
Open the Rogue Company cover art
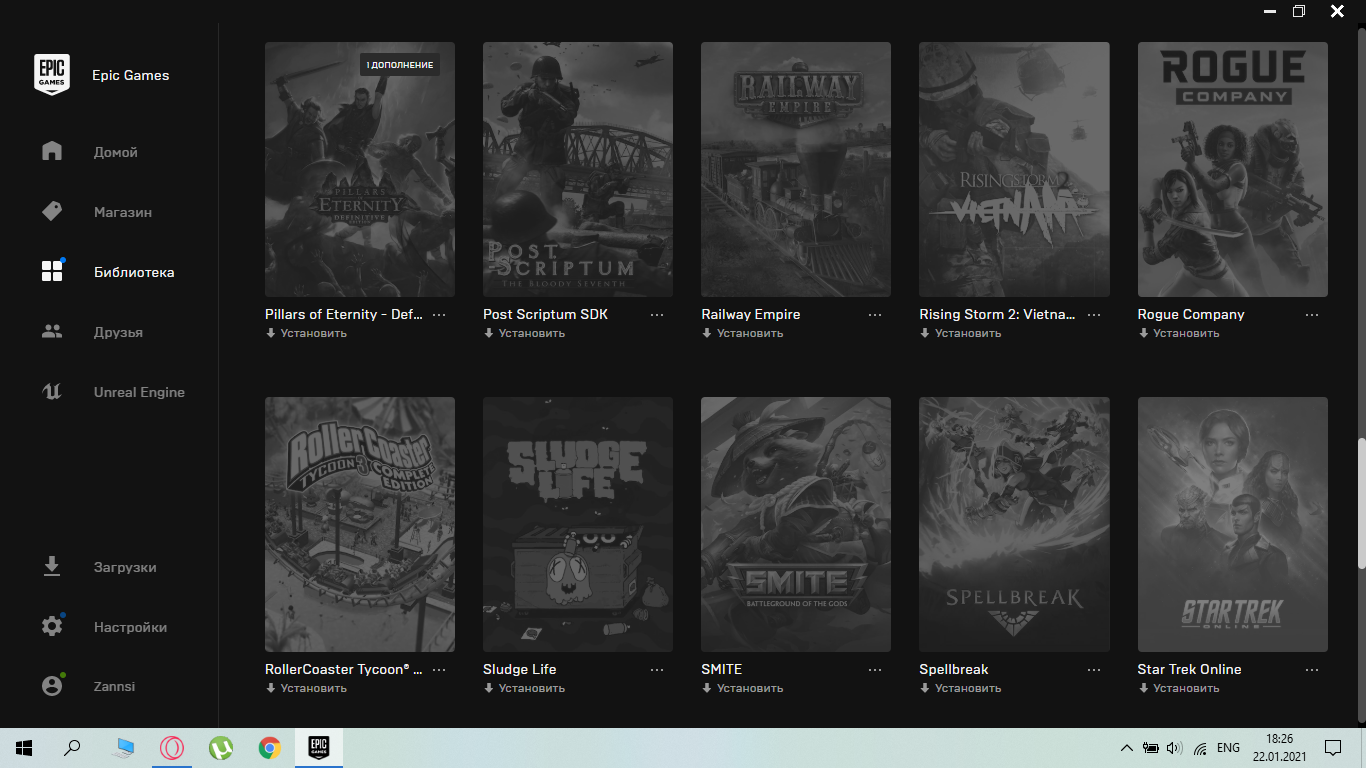pos(1233,169)
